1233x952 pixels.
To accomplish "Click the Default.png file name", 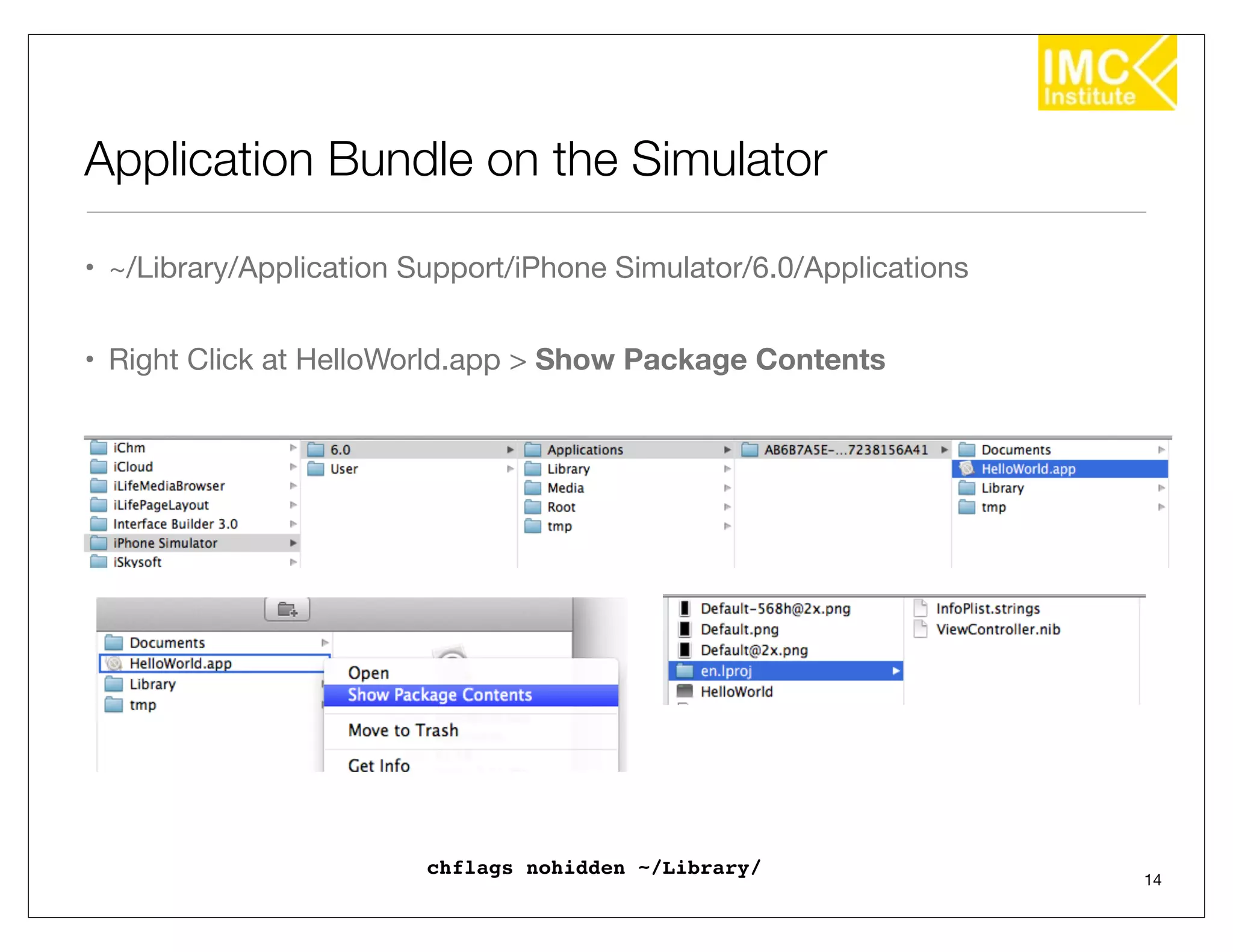I will [x=739, y=629].
